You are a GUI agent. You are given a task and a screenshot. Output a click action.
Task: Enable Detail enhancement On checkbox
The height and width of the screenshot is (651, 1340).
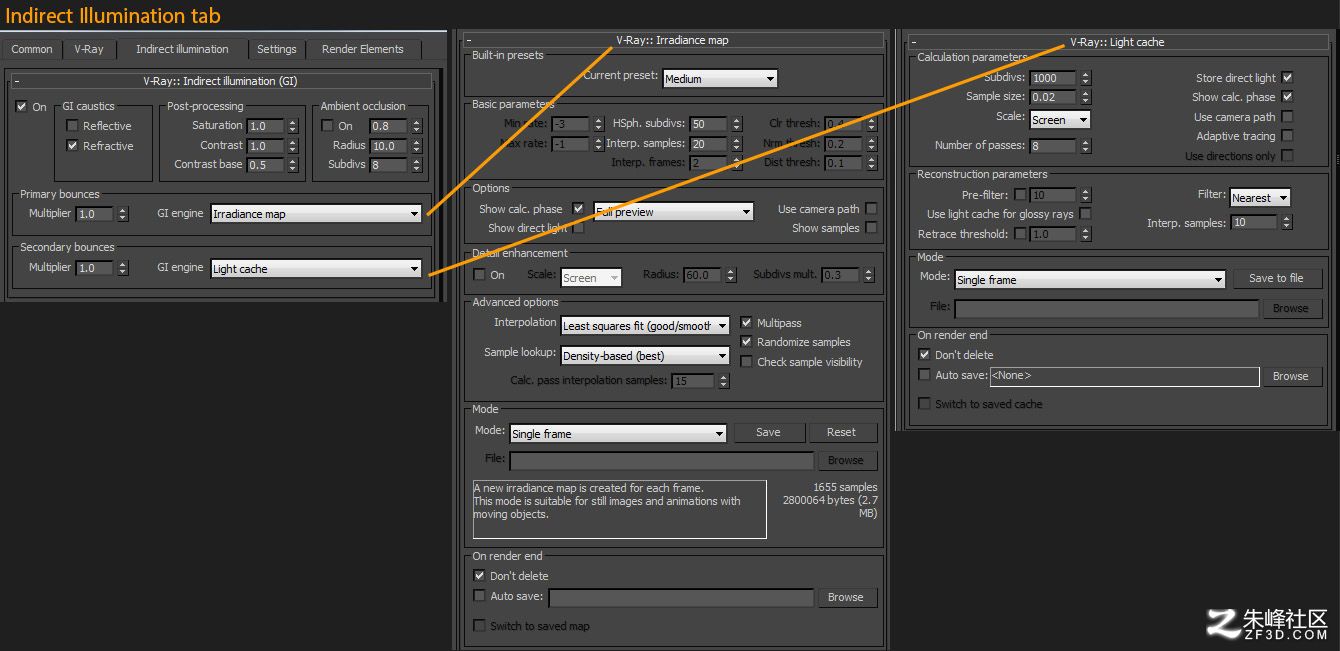pyautogui.click(x=479, y=275)
